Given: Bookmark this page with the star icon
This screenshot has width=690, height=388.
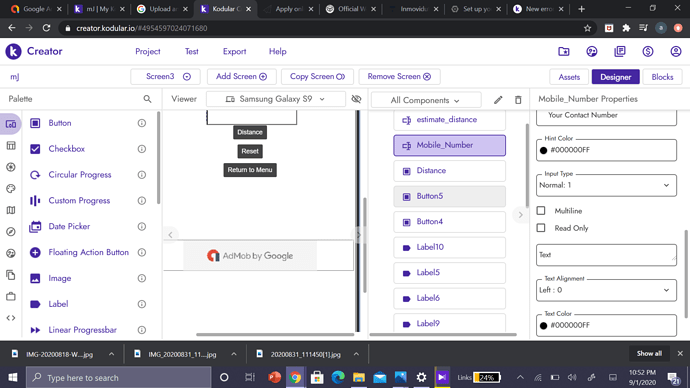Looking at the screenshot, I should (x=587, y=28).
